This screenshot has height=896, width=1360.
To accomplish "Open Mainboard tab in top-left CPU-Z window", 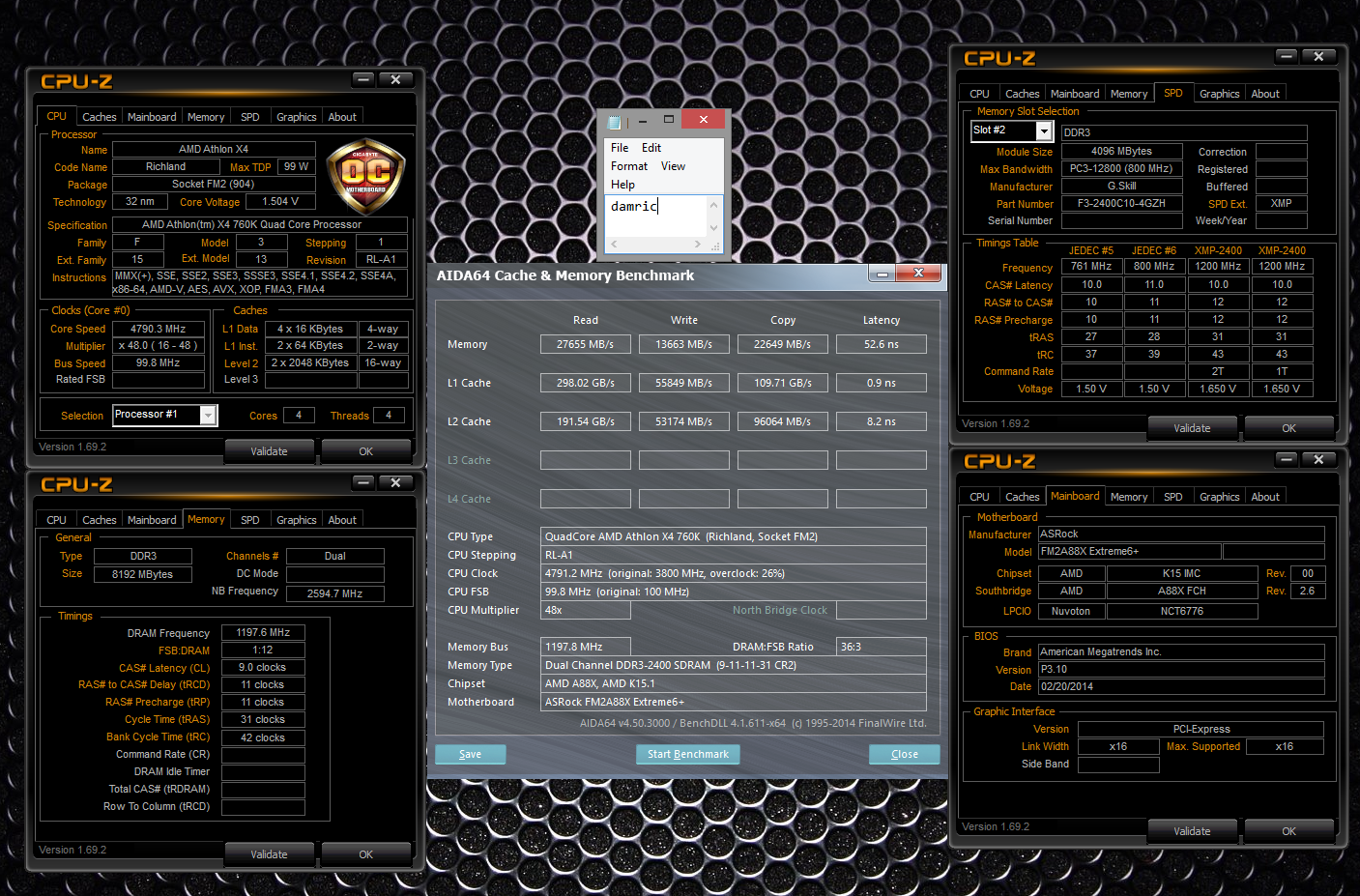I will [152, 117].
